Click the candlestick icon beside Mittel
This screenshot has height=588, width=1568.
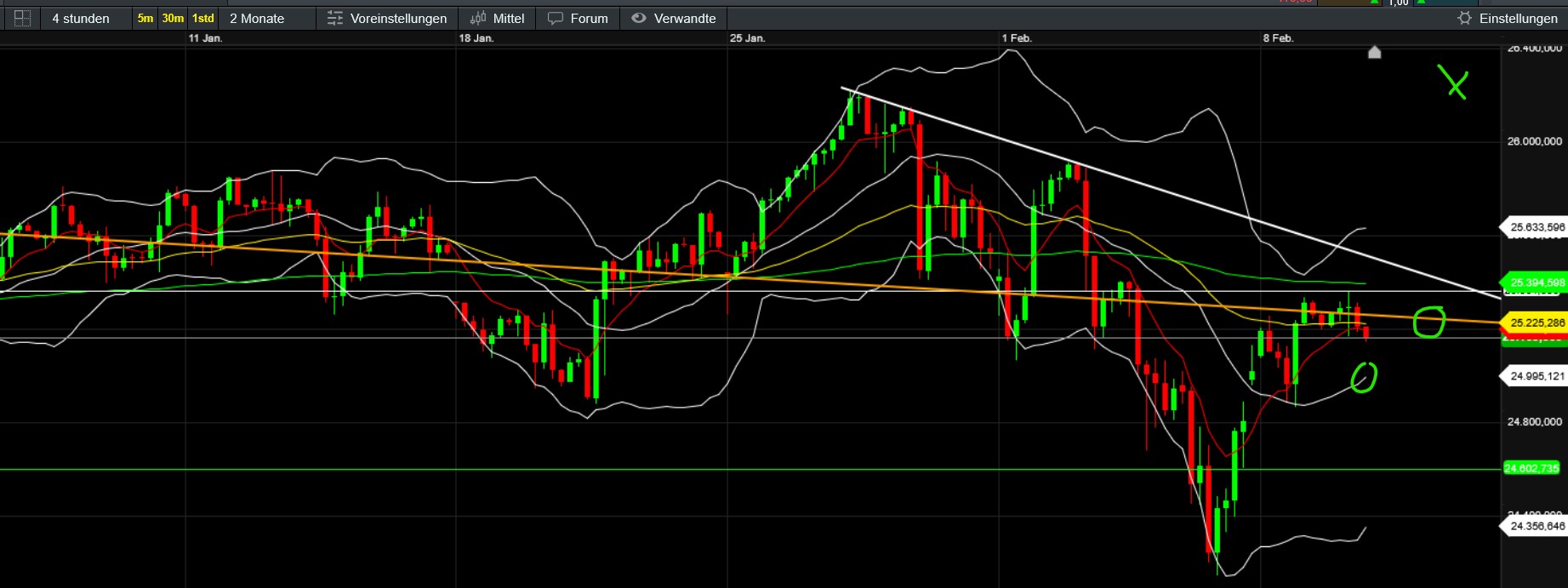click(478, 18)
